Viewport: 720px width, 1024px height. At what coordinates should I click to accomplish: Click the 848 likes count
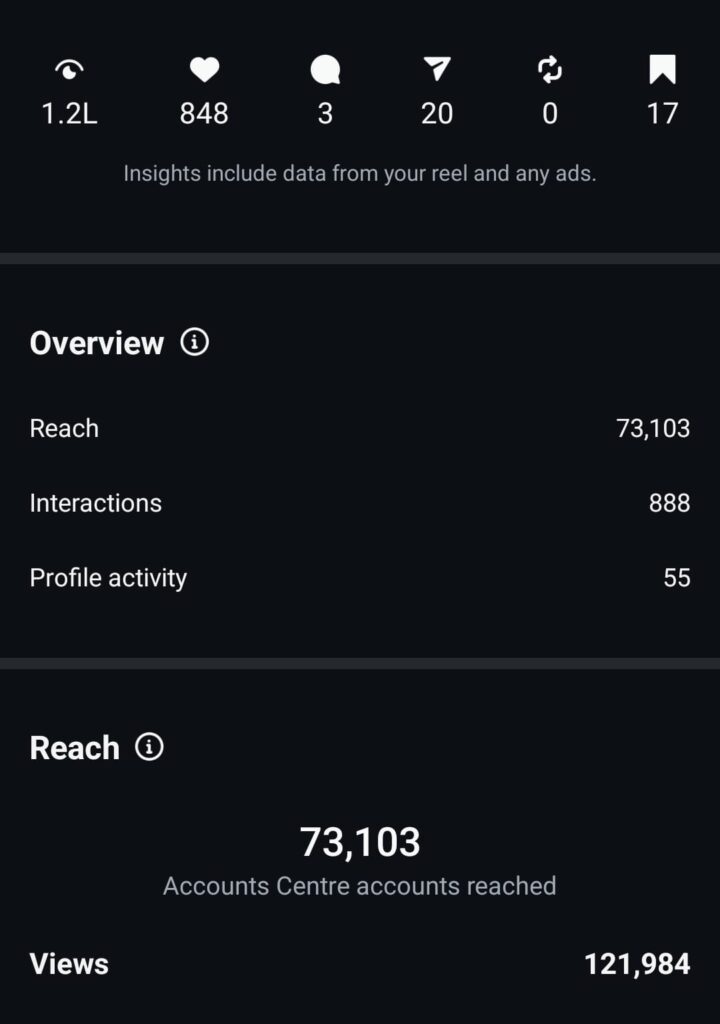pos(204,114)
